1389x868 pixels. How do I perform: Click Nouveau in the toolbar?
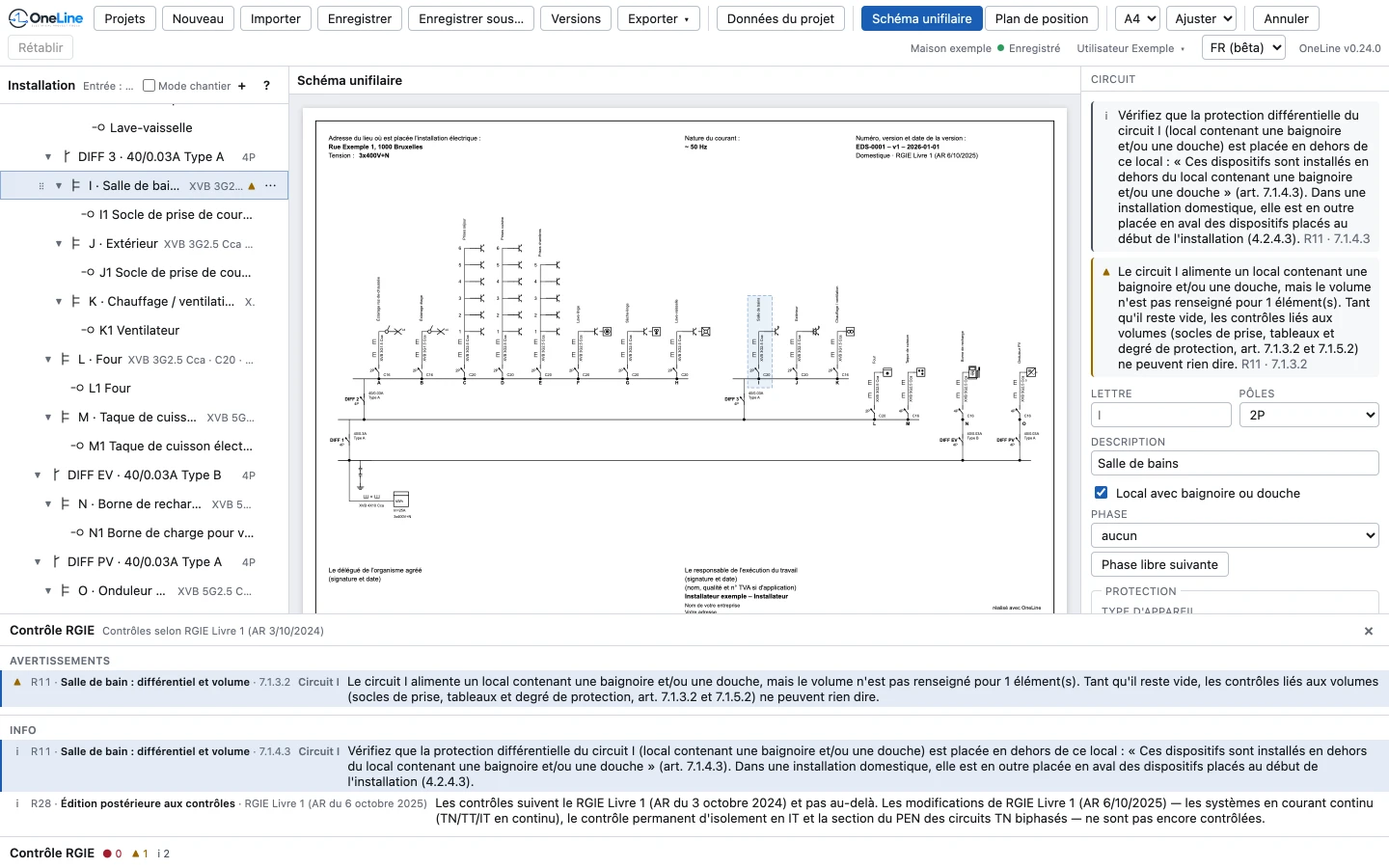[x=198, y=18]
